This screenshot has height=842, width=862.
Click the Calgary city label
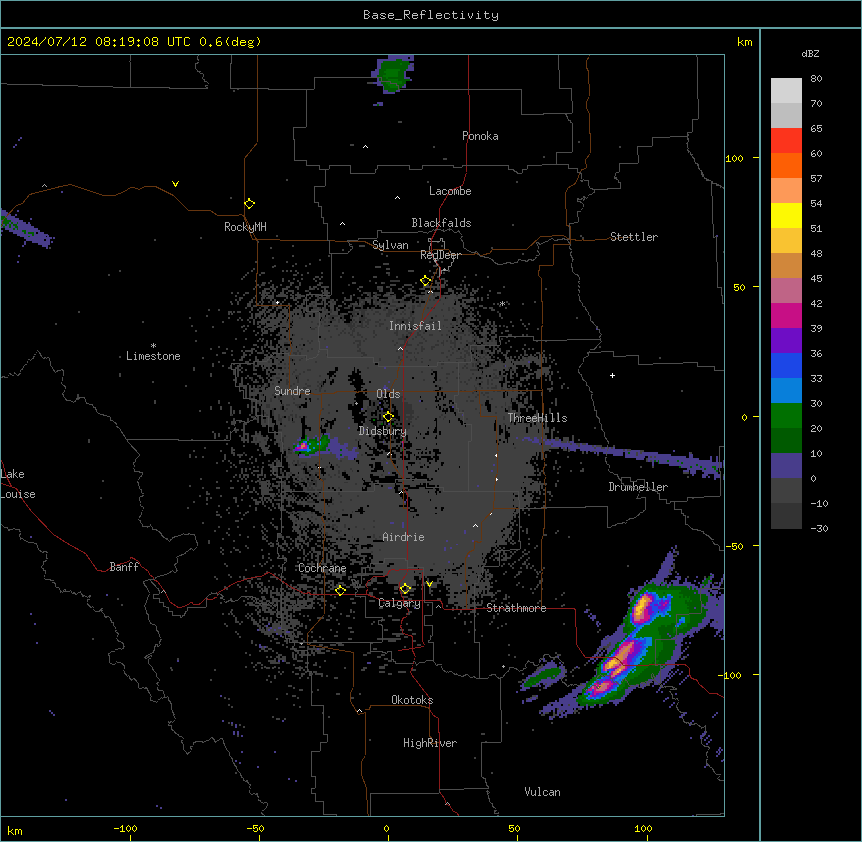[x=399, y=603]
